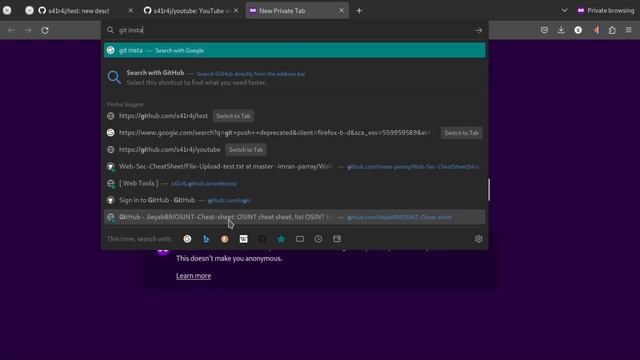Viewport: 640px width, 360px height.
Task: Open the Extensions puzzle icon
Action: [x=612, y=30]
